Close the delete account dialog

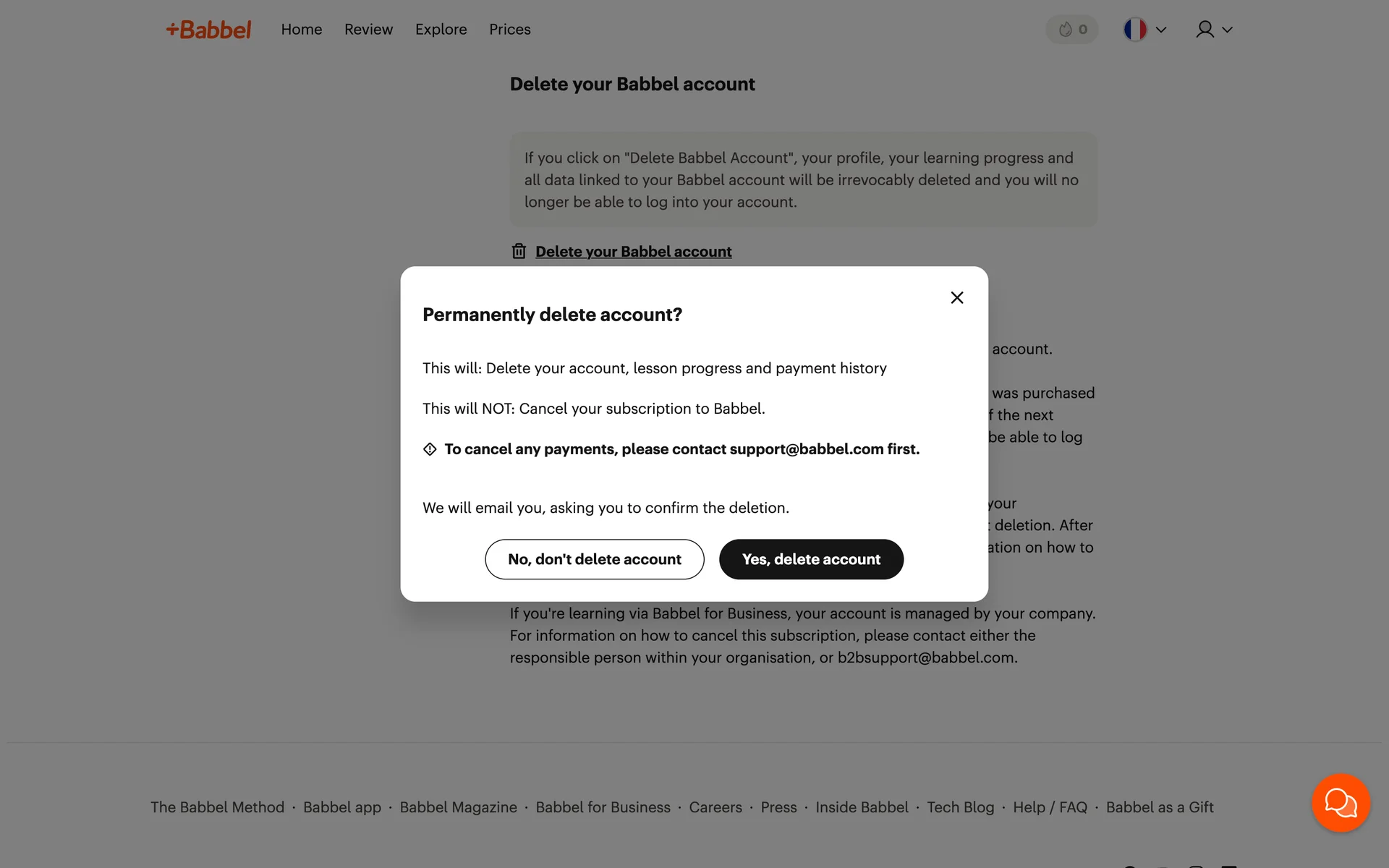956,298
